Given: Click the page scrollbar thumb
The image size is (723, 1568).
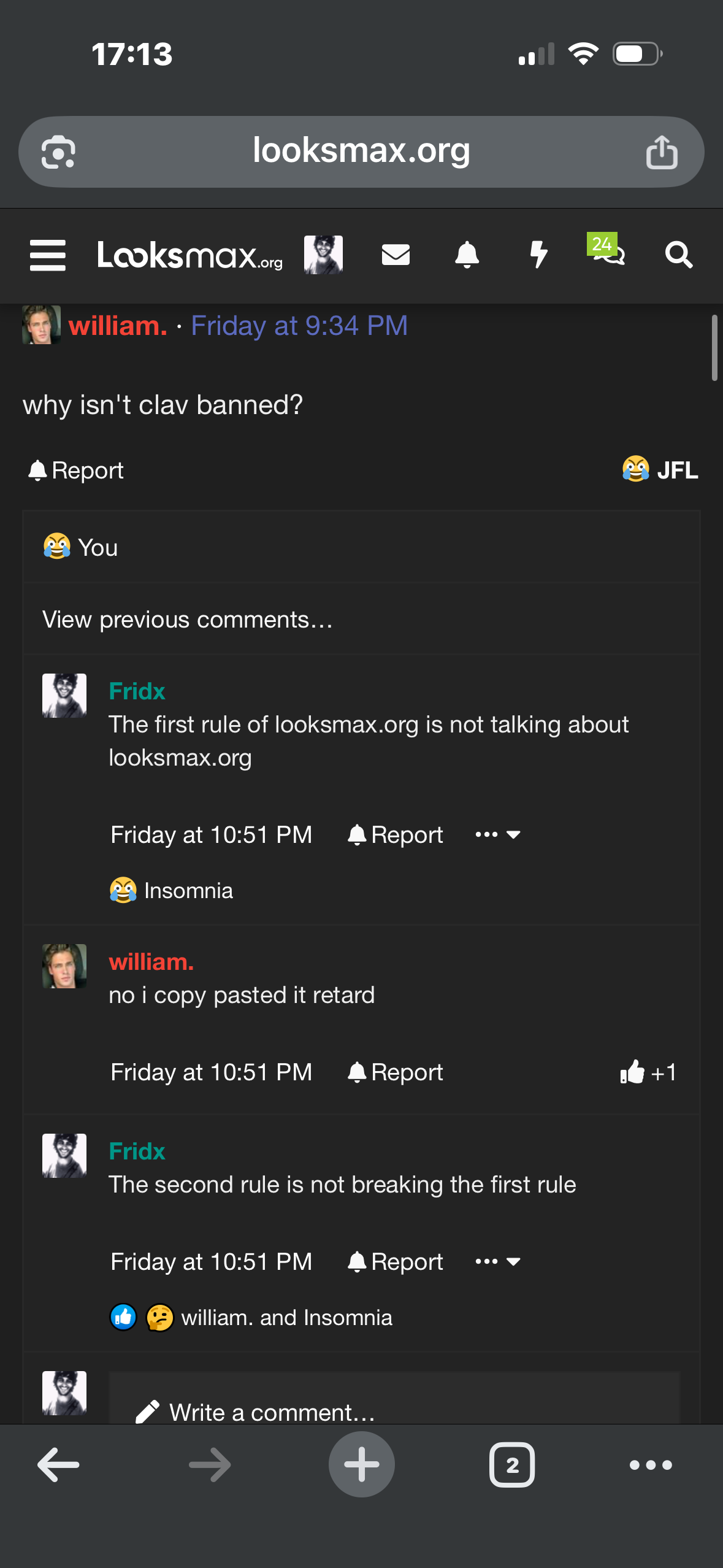Looking at the screenshot, I should point(714,348).
